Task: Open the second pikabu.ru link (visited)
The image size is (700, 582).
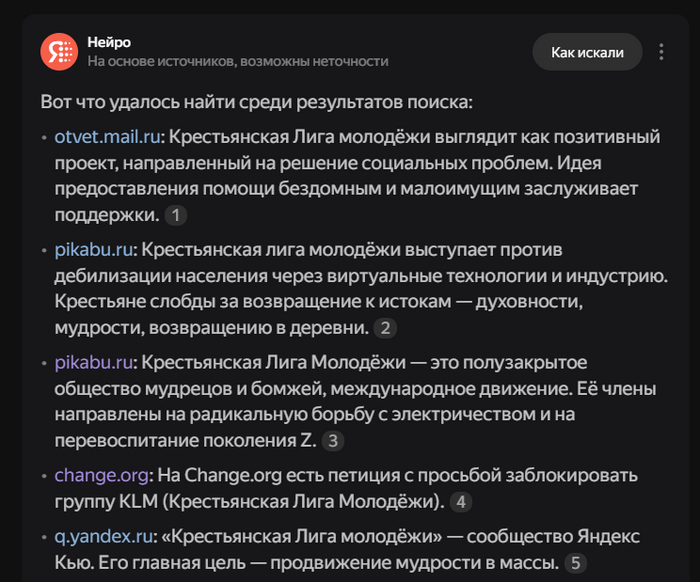Action: pyautogui.click(x=94, y=362)
